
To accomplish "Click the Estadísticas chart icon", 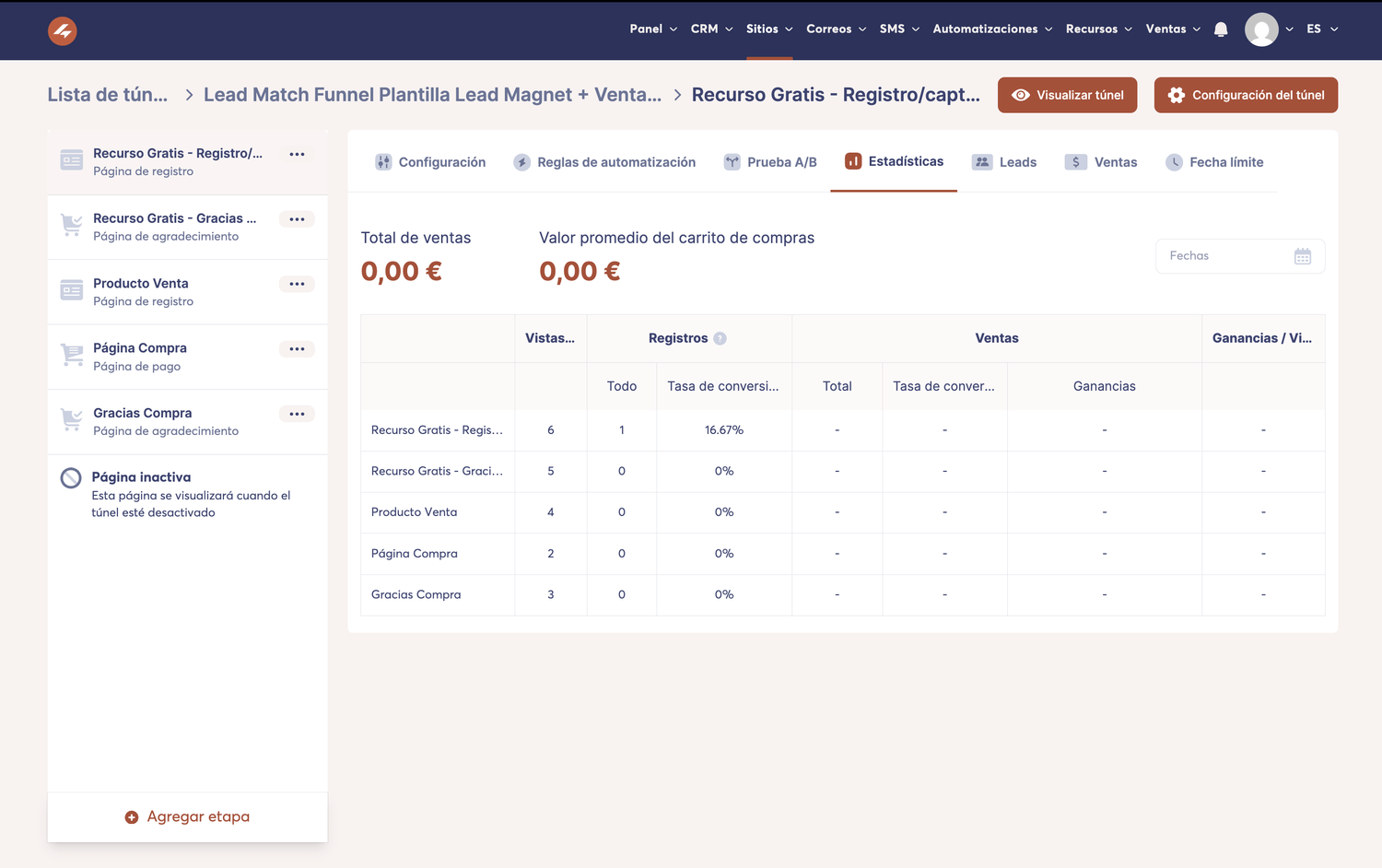I will 853,161.
